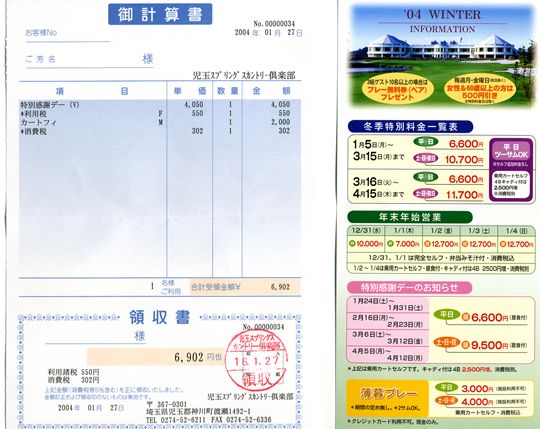Click the '年末年始営業' green heading
Viewport: 540px width, 429px height.
(x=410, y=217)
